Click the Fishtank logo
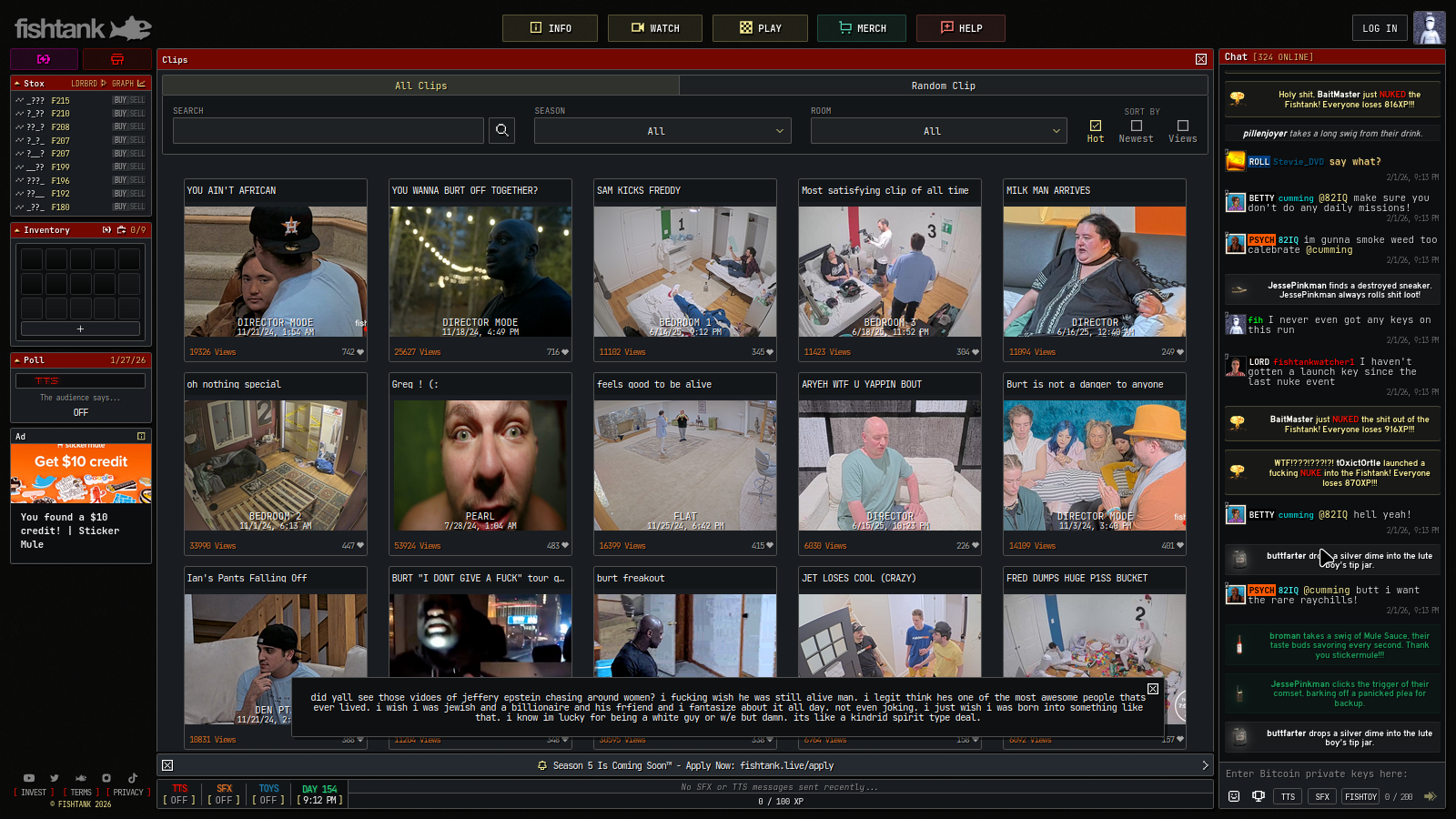This screenshot has width=1456, height=819. click(x=83, y=28)
